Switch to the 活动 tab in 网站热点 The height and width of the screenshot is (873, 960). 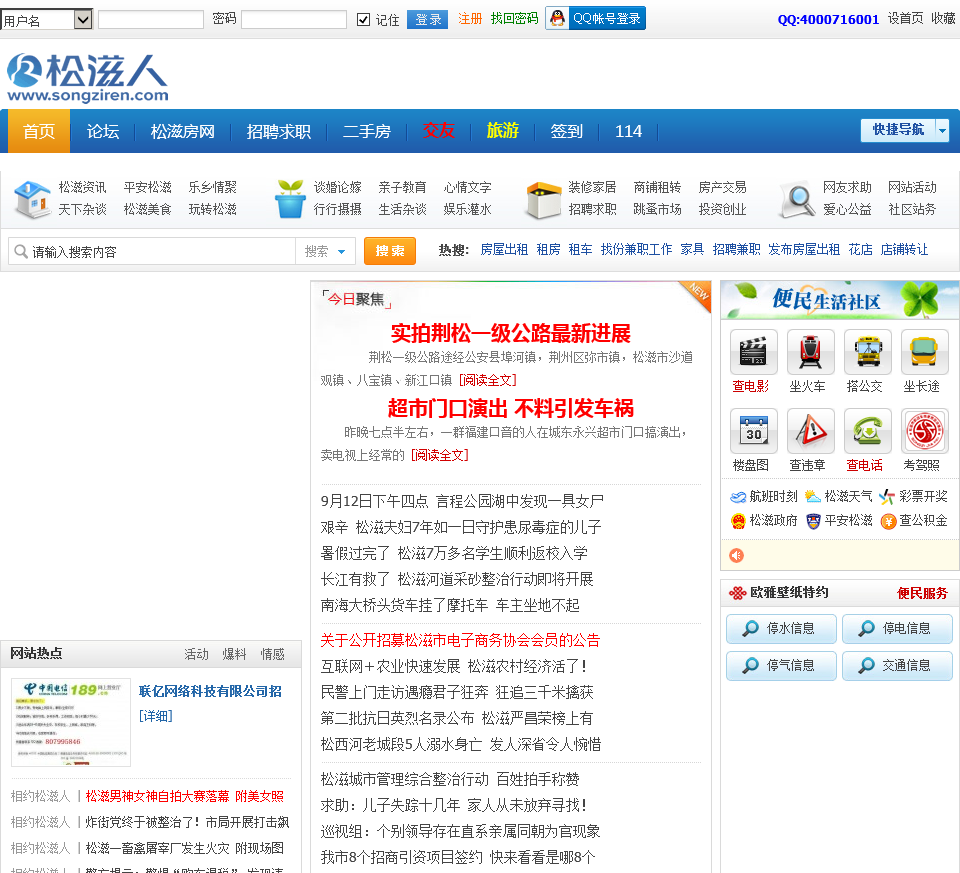[197, 654]
